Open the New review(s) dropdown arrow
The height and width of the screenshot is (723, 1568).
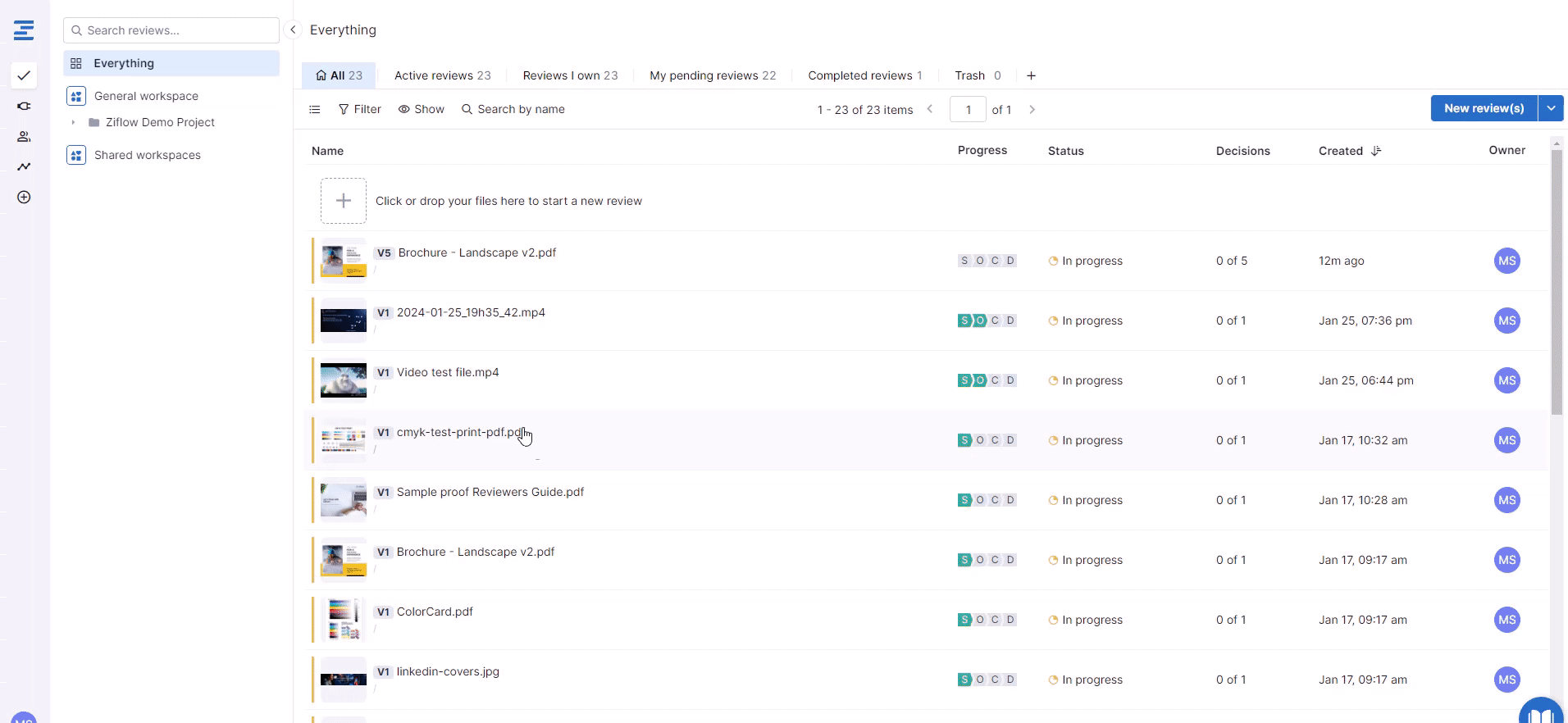click(1551, 108)
